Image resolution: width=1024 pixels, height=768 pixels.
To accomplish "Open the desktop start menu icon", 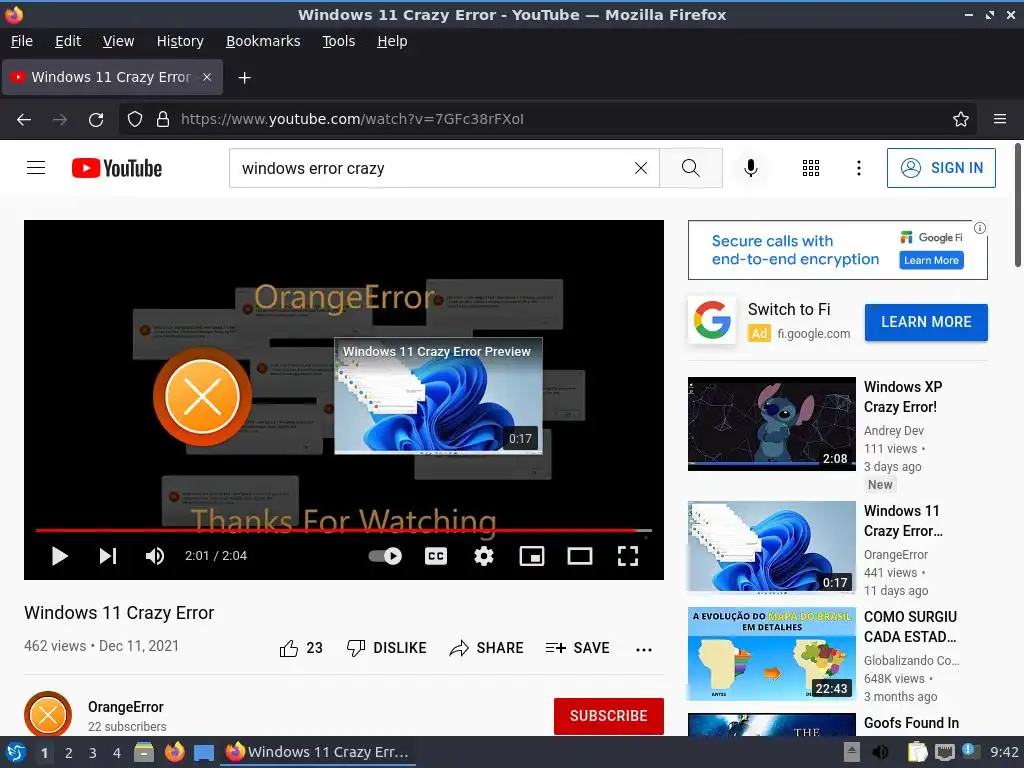I will pos(16,752).
